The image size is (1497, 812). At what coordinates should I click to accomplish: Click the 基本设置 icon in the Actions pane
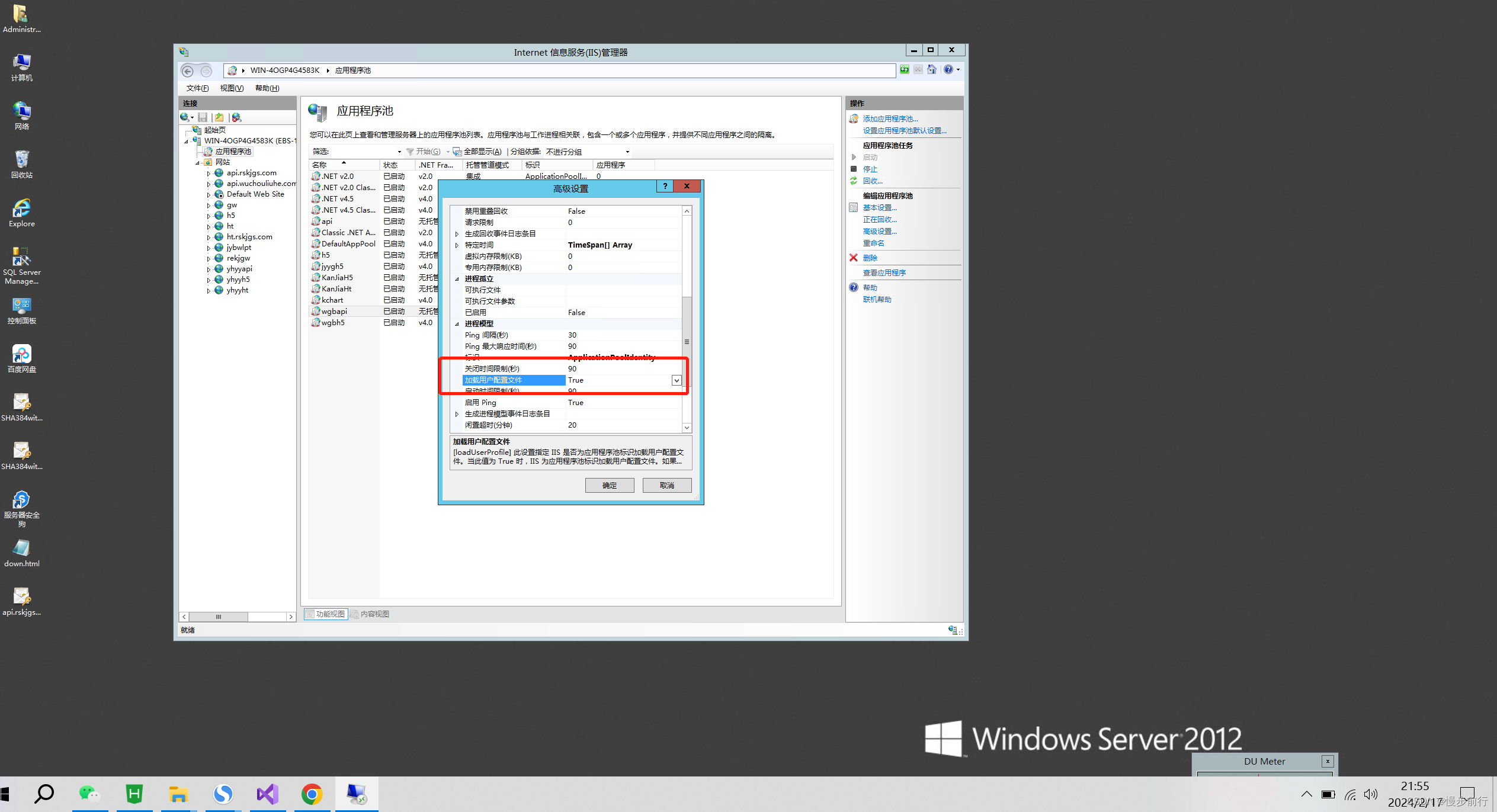tap(854, 207)
